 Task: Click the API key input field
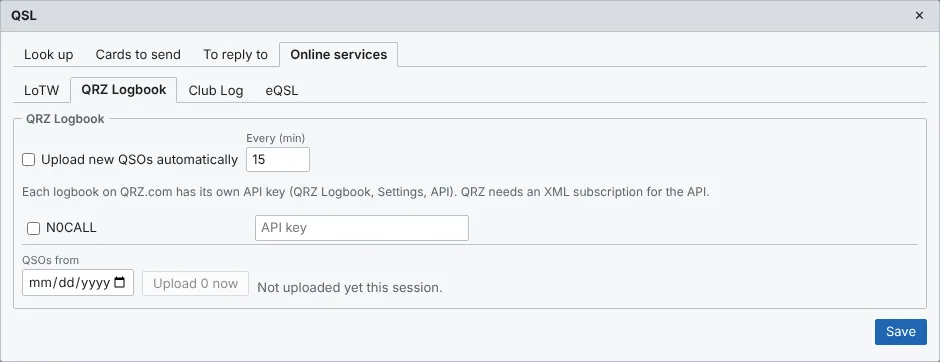point(361,228)
